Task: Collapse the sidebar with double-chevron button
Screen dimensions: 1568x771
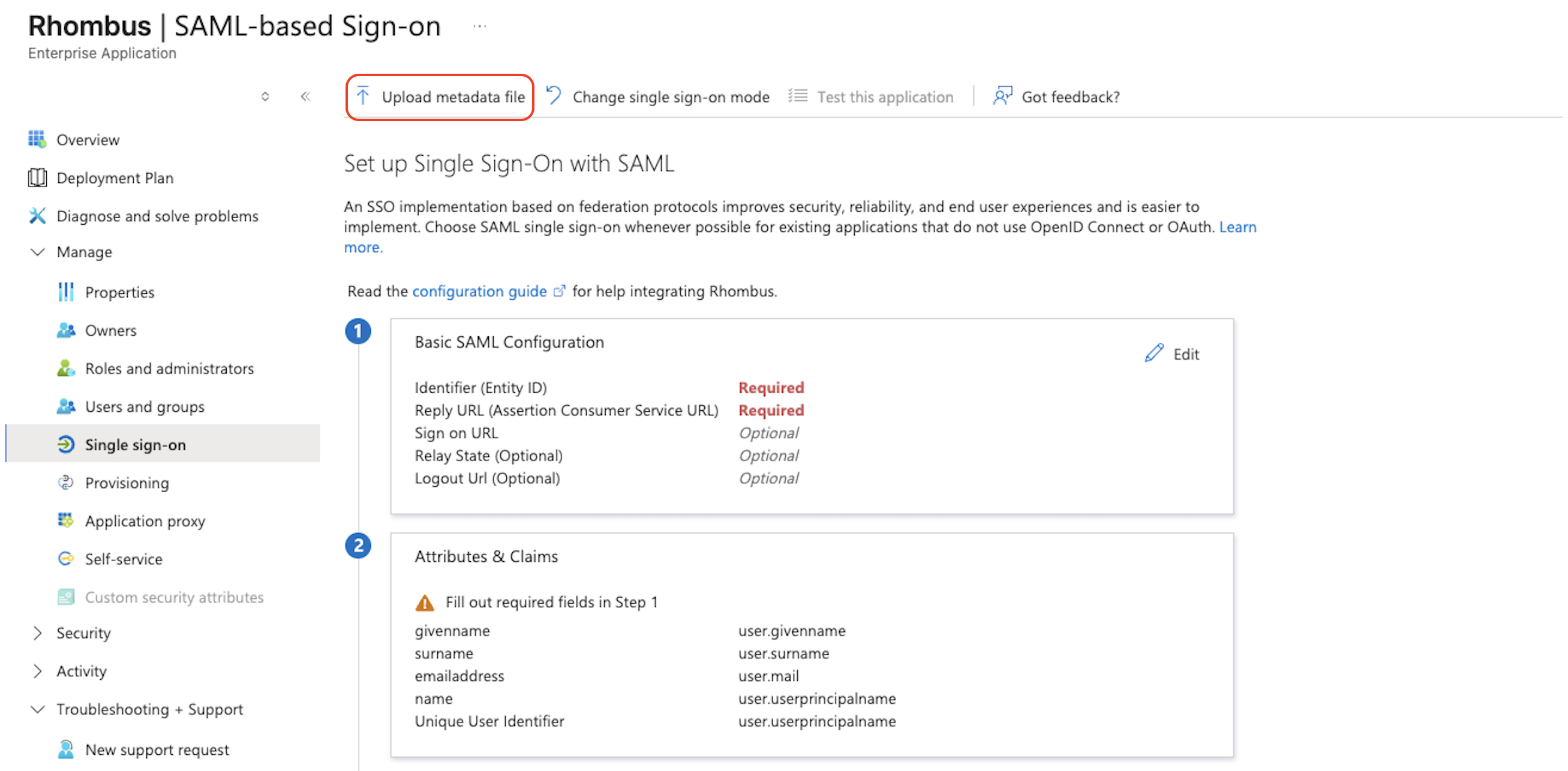Action: tap(305, 96)
